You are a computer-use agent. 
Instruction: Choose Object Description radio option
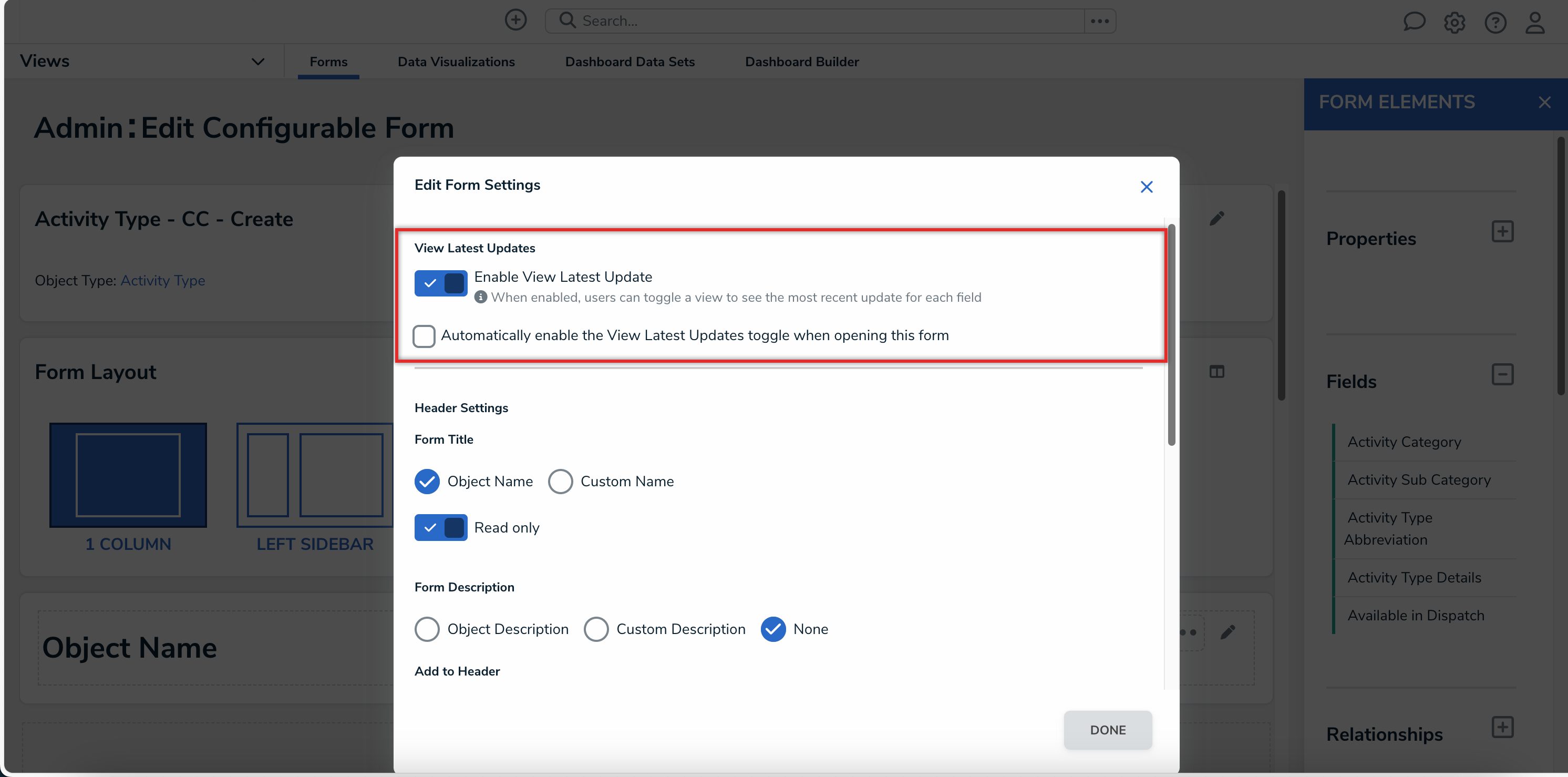coord(427,629)
